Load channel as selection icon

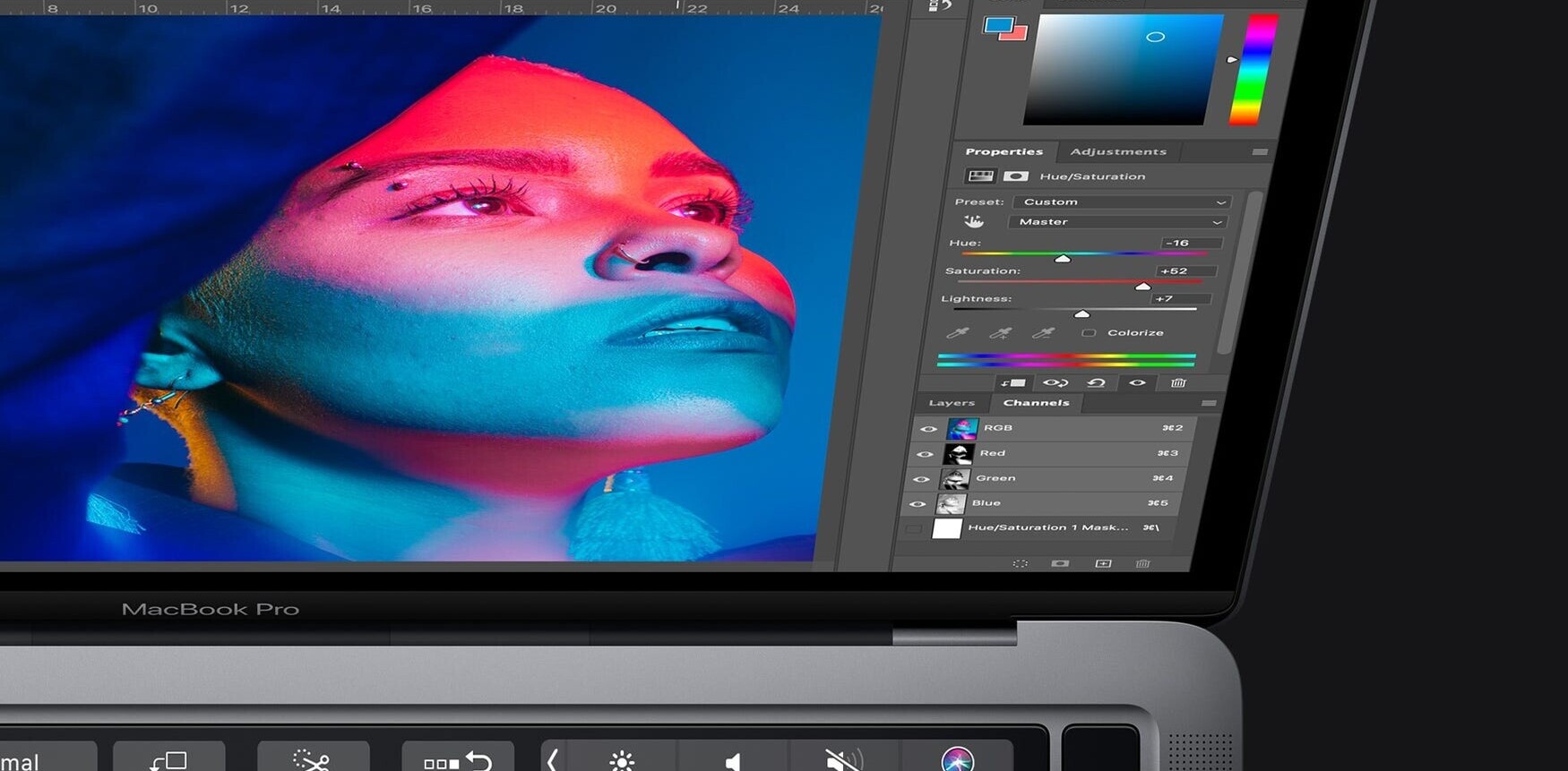tap(1020, 564)
